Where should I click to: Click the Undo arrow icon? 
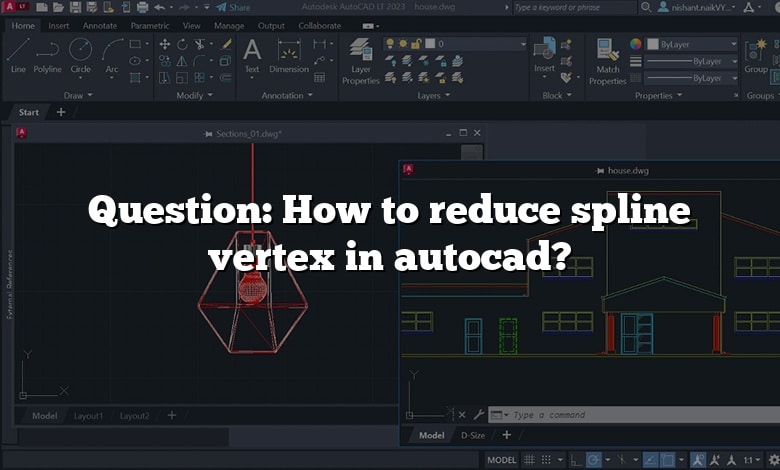point(159,7)
